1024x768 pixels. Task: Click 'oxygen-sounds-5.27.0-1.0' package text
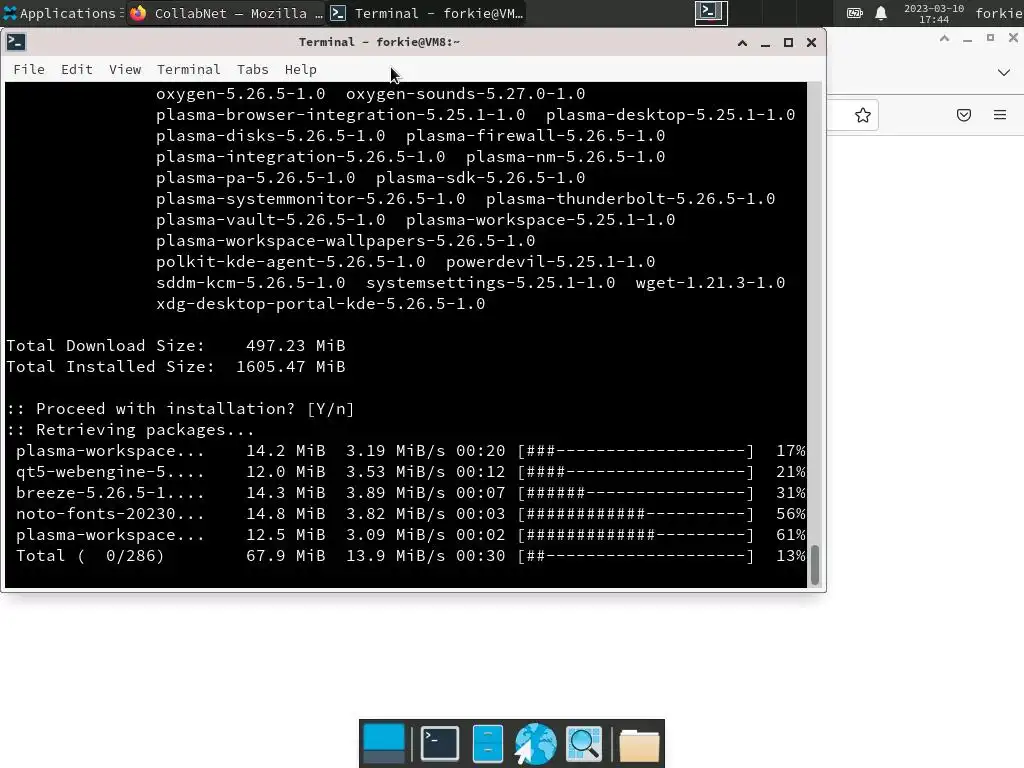coord(465,93)
